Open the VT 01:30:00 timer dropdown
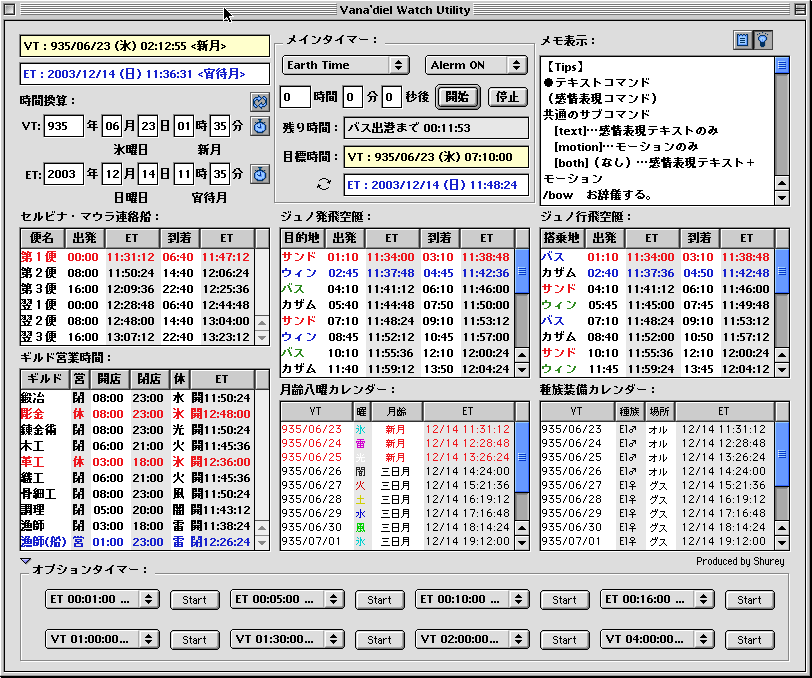Viewport: 812px width, 678px height. pyautogui.click(x=287, y=639)
